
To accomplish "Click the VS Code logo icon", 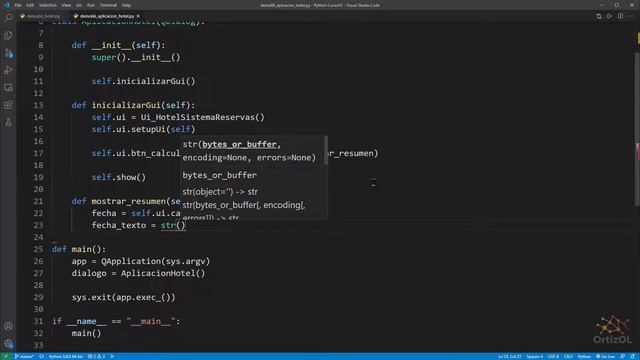I will click(x=7, y=5).
